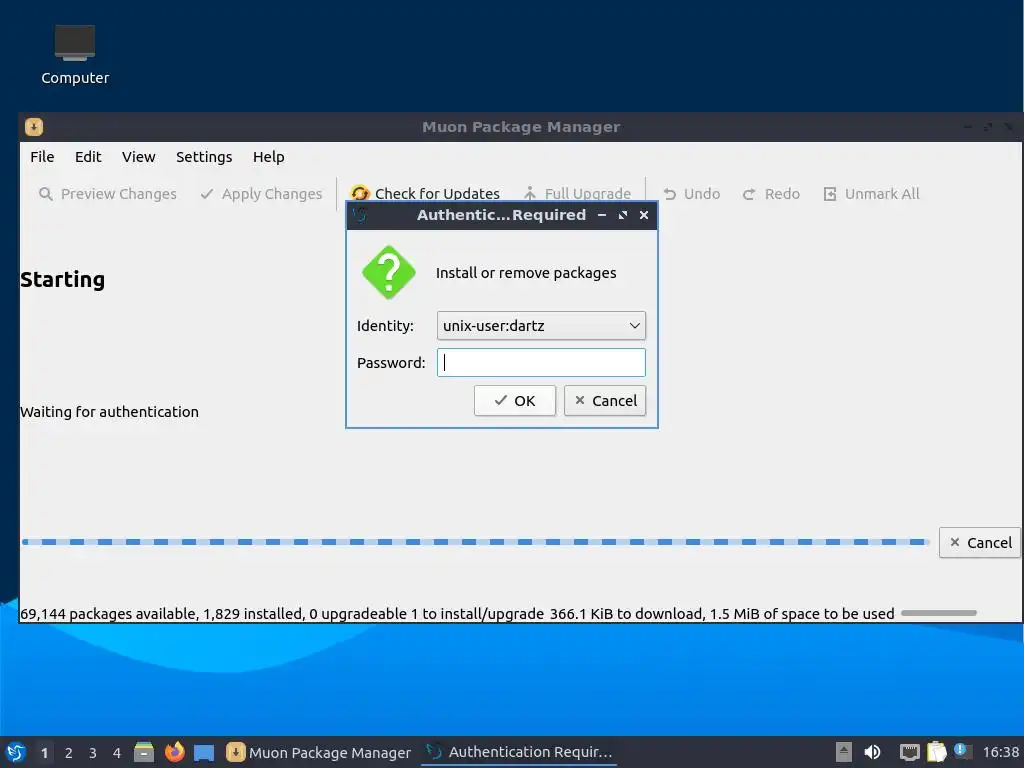Launch Firefox from the panel
The width and height of the screenshot is (1024, 768).
pos(174,752)
